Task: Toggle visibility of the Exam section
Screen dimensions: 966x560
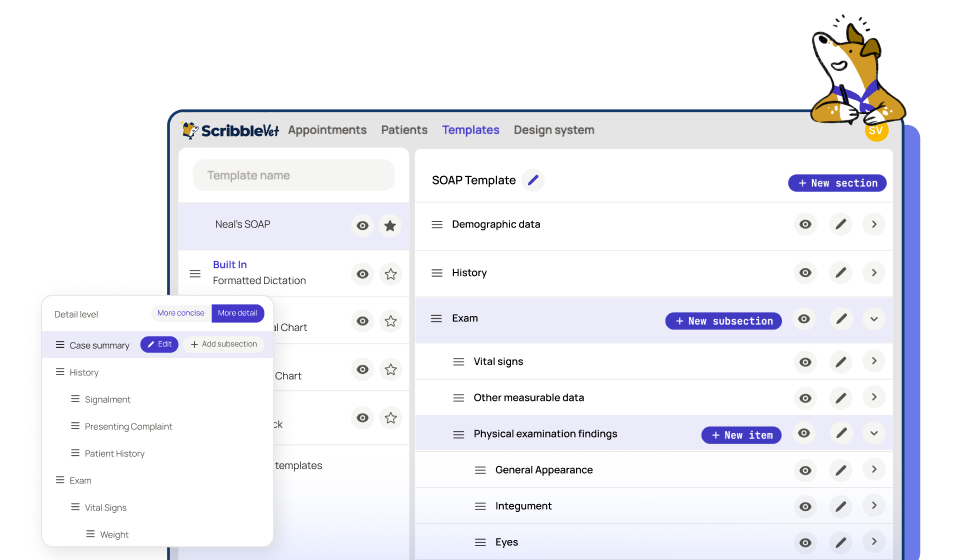Action: (804, 319)
